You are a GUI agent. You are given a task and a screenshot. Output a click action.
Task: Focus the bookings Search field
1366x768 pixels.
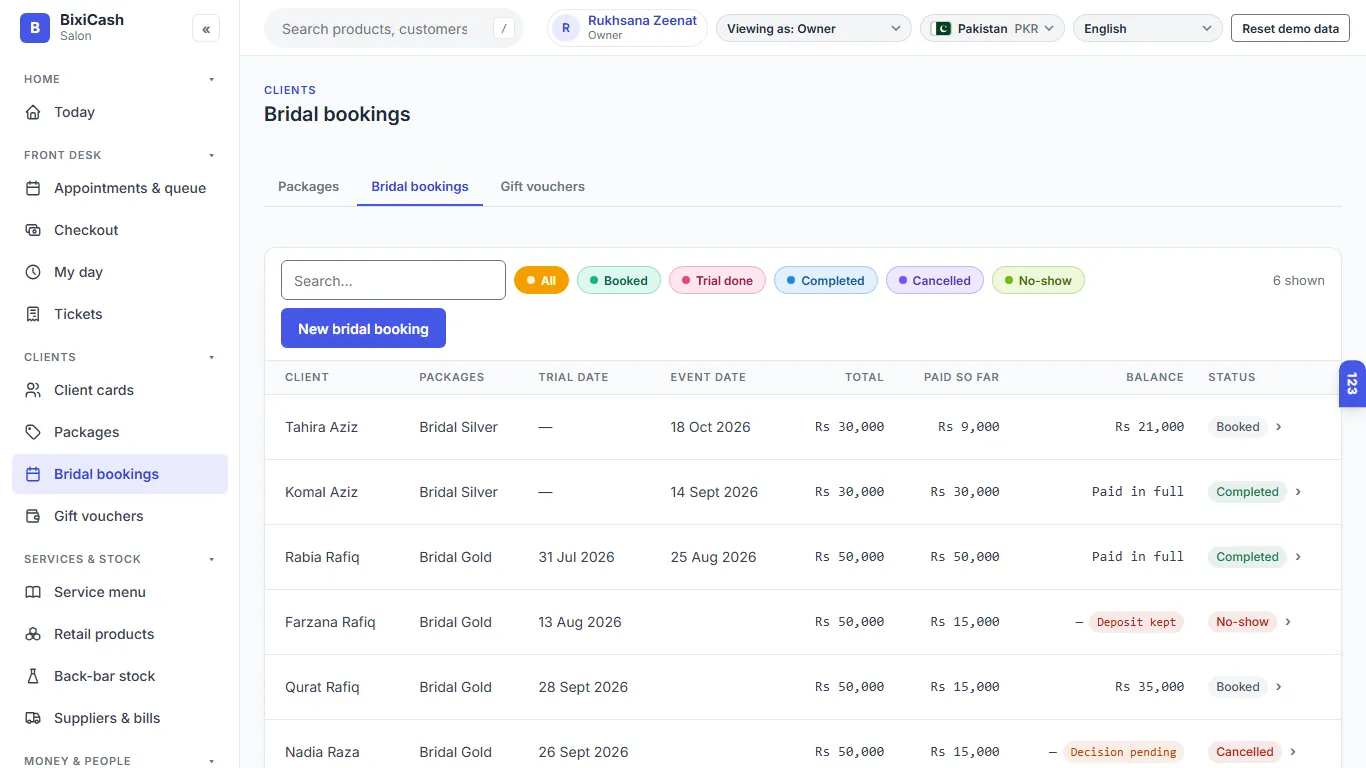tap(393, 280)
